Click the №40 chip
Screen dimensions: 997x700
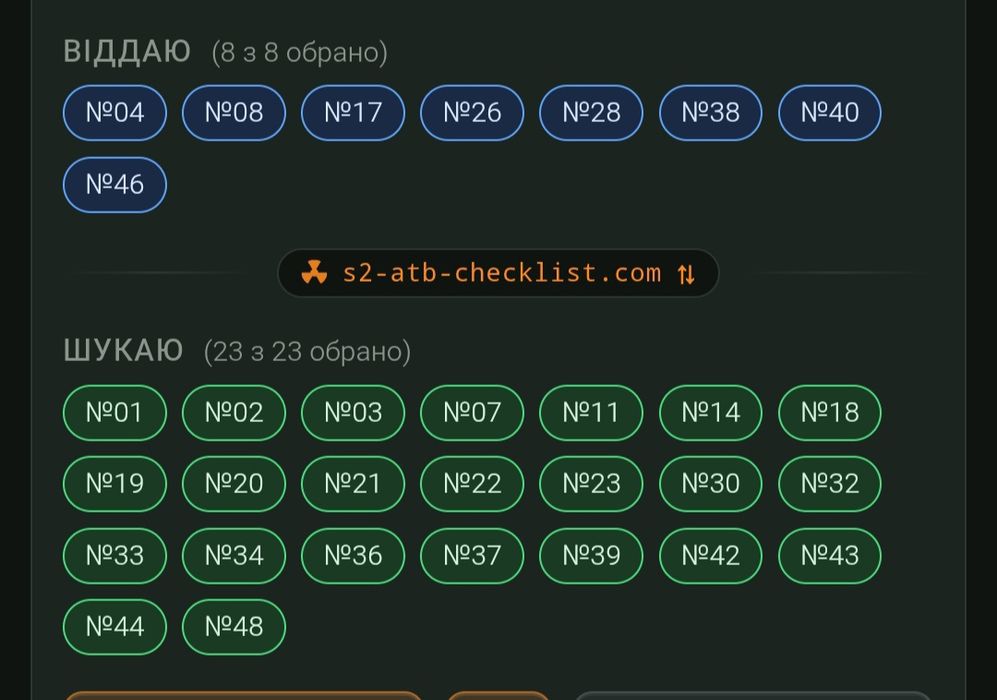(830, 113)
